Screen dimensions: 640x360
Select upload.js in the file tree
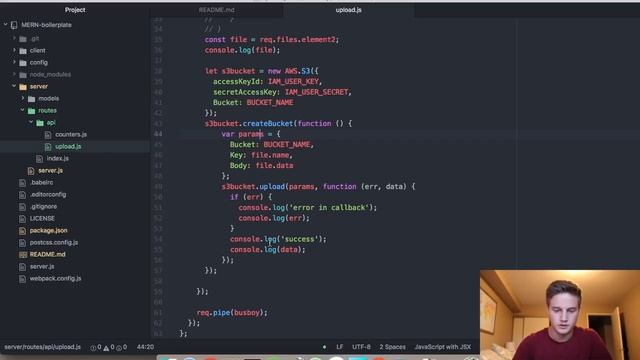(x=68, y=146)
